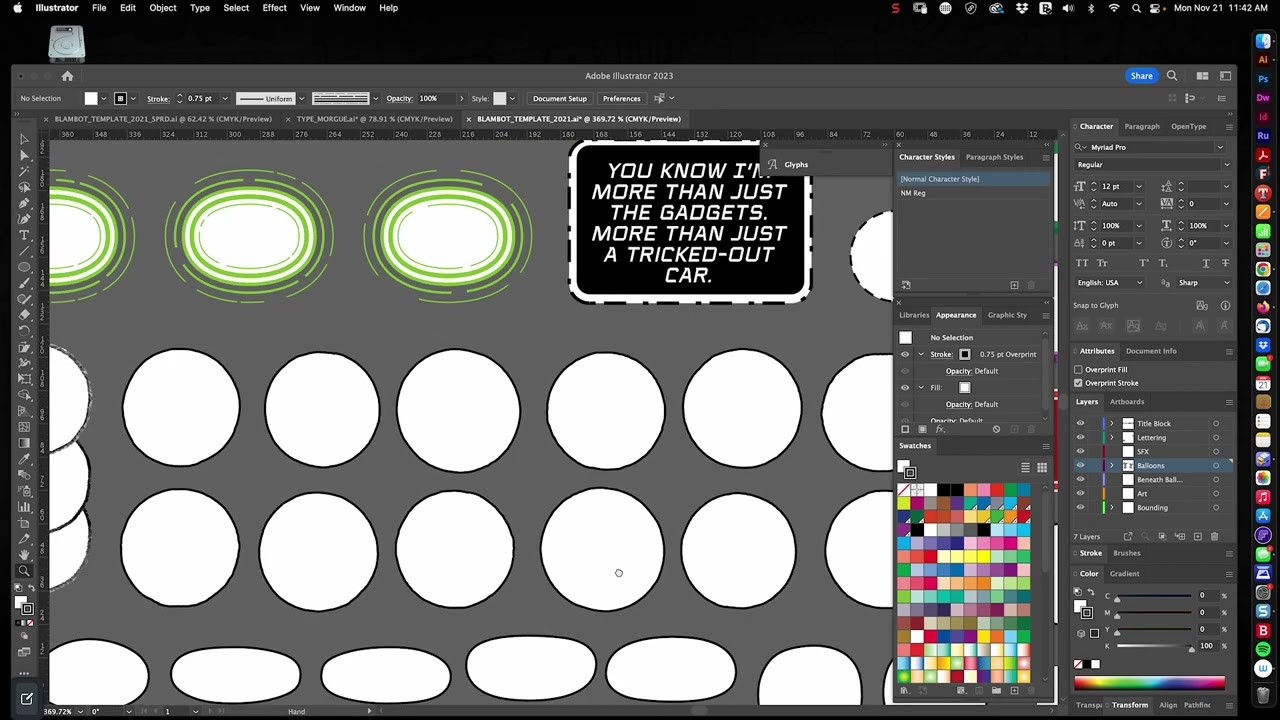Open the Layers panel options menu
Viewport: 1280px width, 720px height.
pyautogui.click(x=1229, y=402)
